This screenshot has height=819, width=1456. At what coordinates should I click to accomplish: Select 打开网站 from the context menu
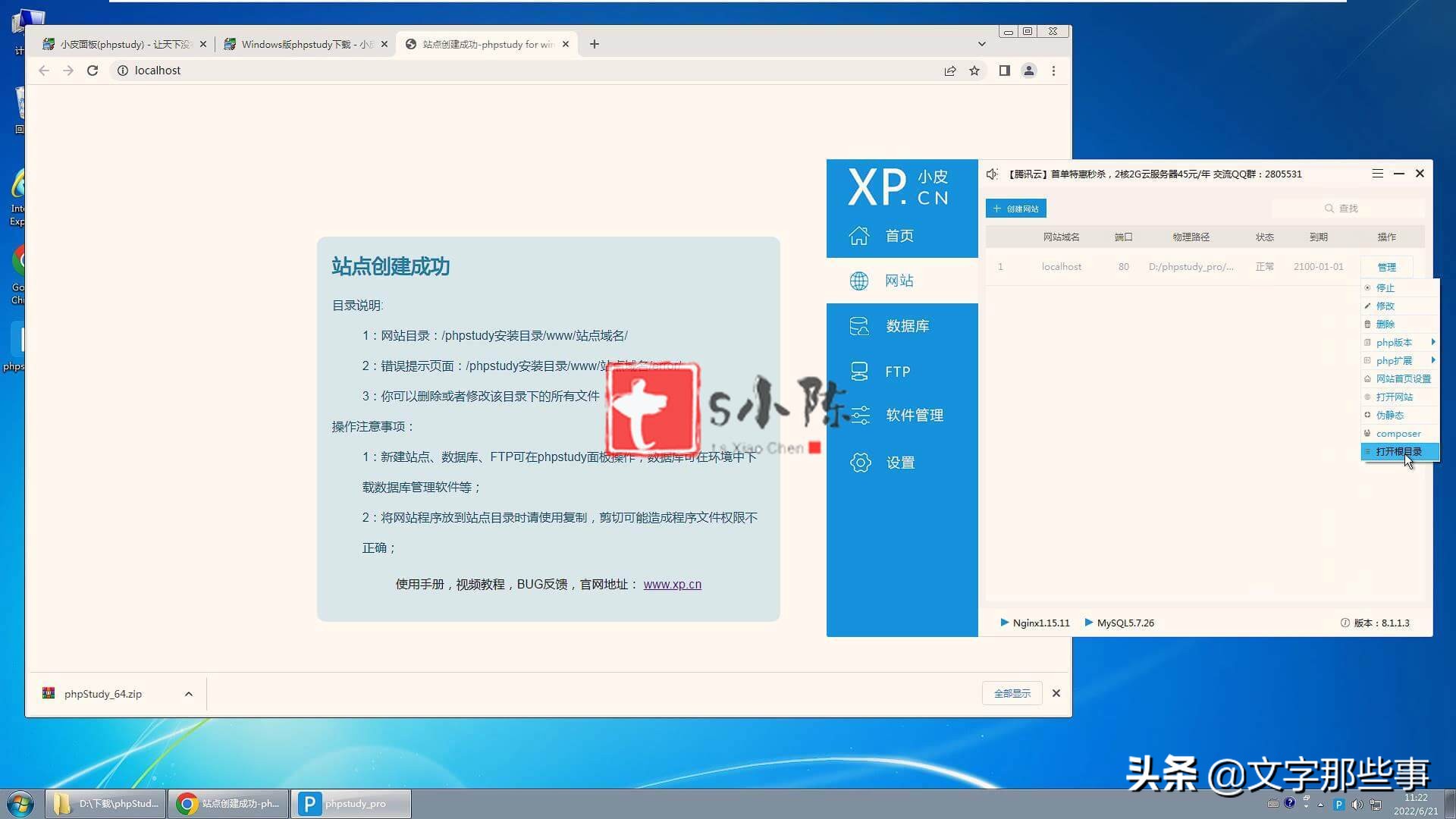click(1396, 397)
